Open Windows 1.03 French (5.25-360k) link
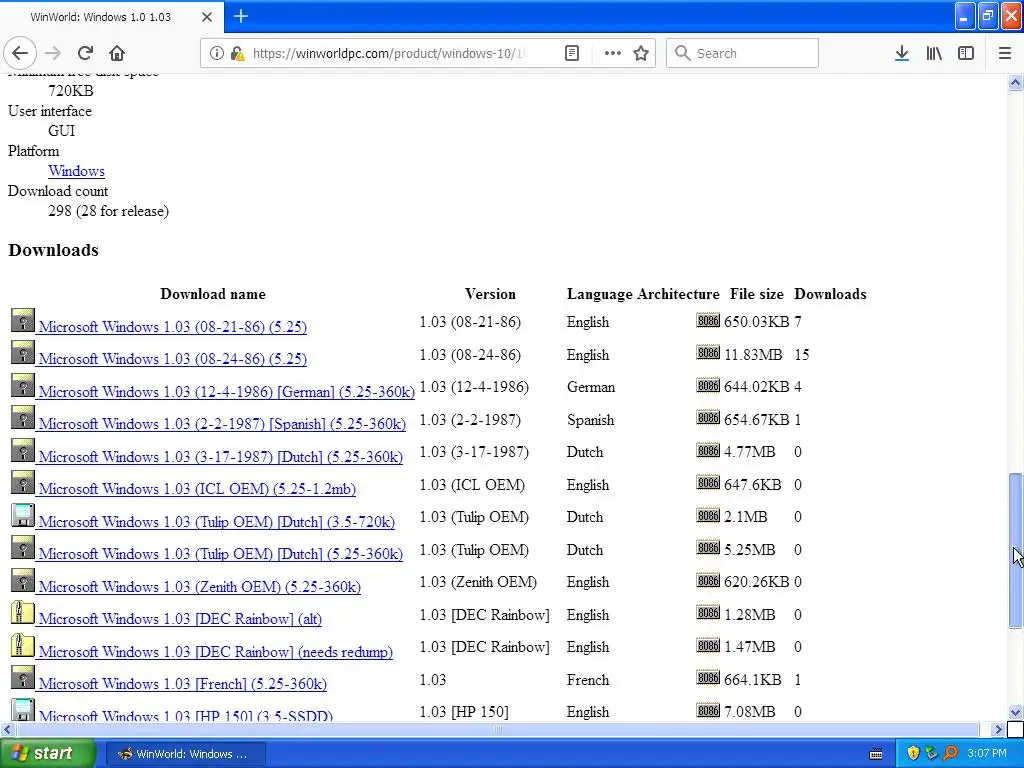Viewport: 1024px width, 768px height. point(183,684)
